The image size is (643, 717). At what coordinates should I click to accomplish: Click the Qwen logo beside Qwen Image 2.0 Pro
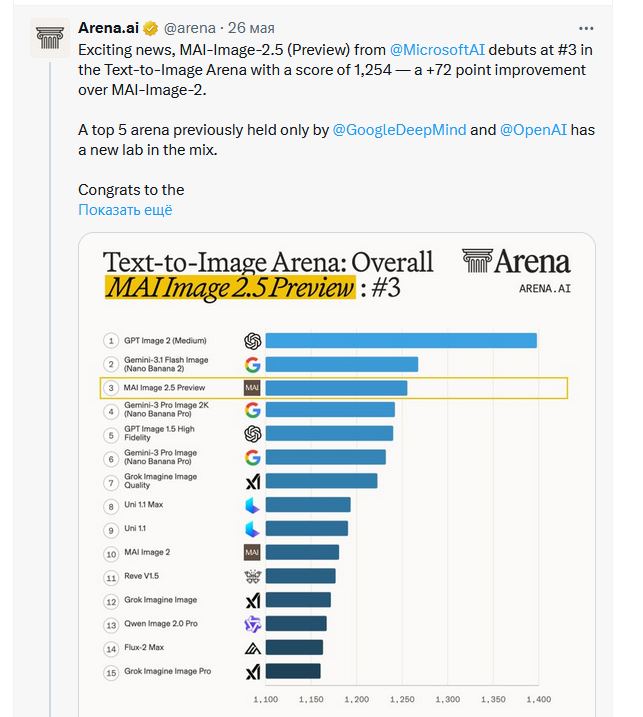[252, 624]
